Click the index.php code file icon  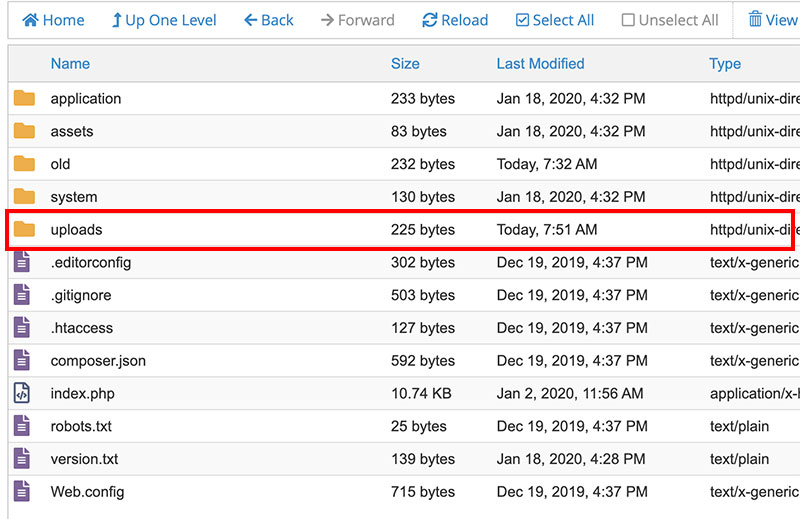[22, 394]
